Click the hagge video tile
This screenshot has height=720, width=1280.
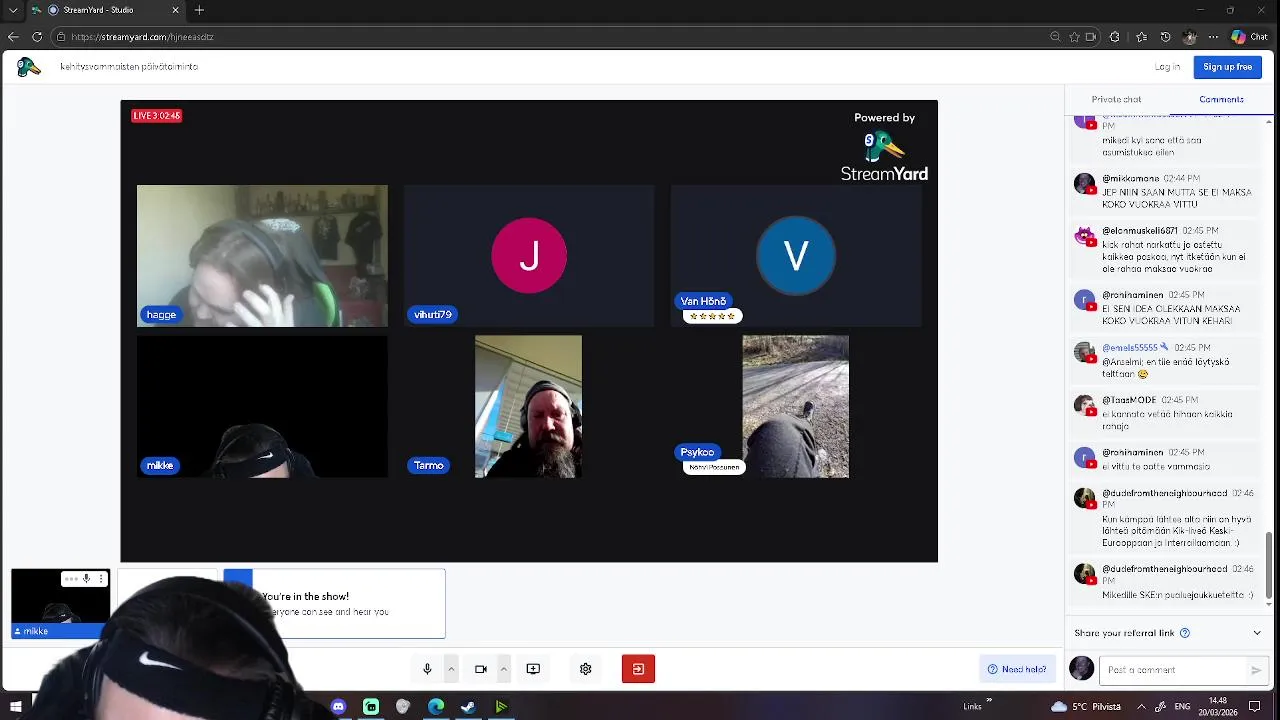pyautogui.click(x=262, y=256)
